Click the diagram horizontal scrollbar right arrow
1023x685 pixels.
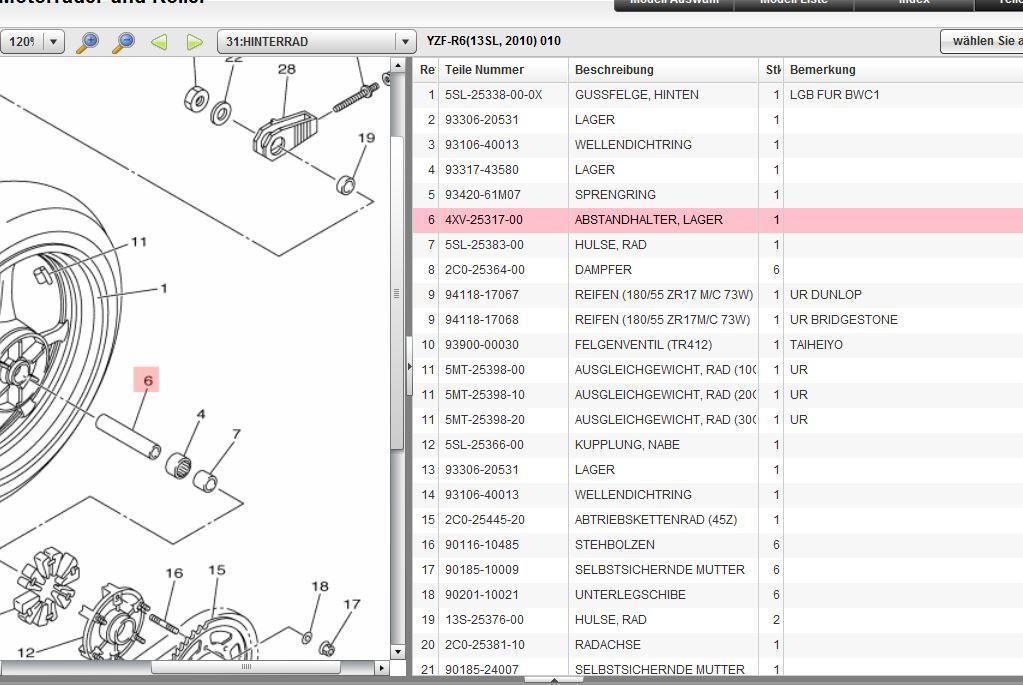pyautogui.click(x=382, y=667)
